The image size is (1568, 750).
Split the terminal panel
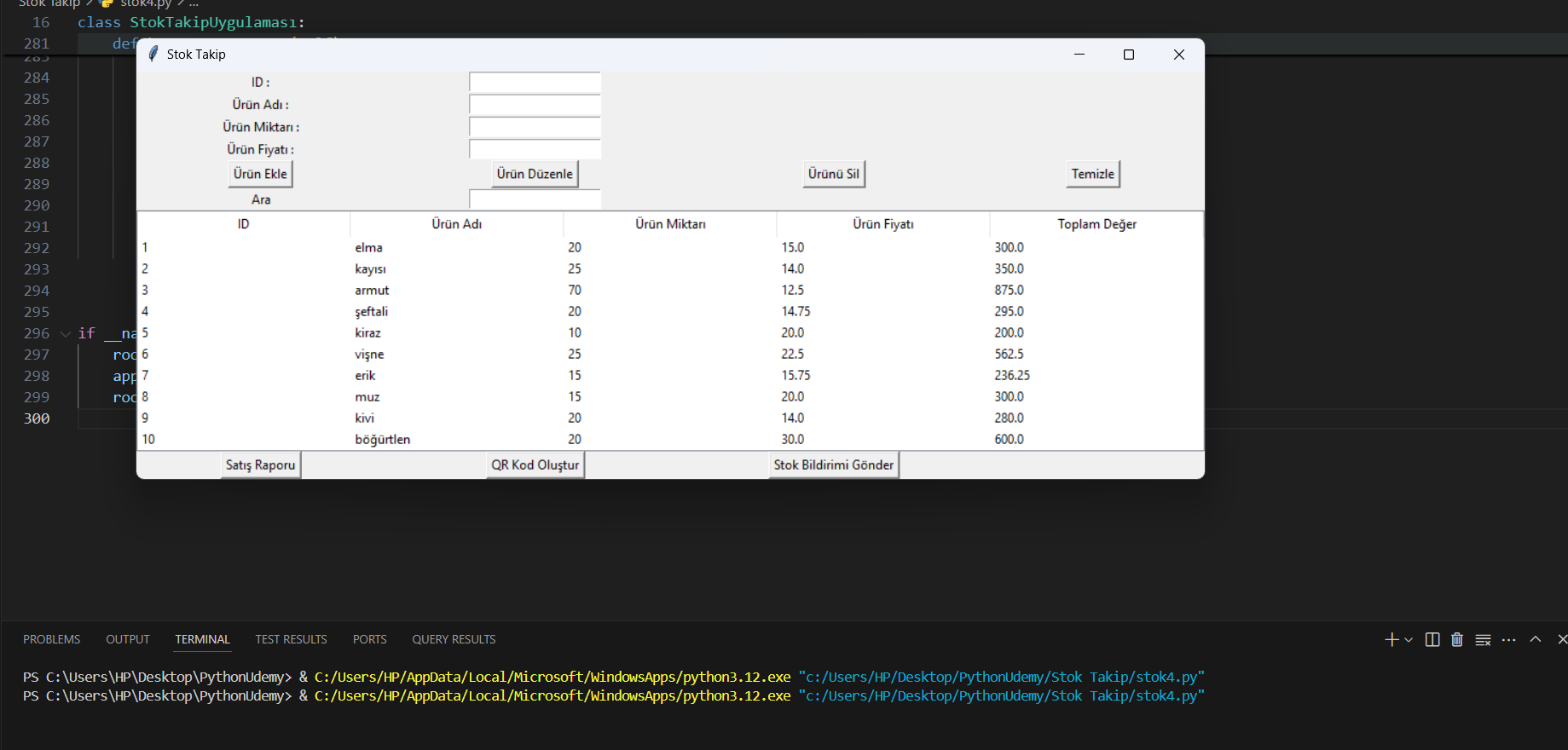click(1432, 639)
